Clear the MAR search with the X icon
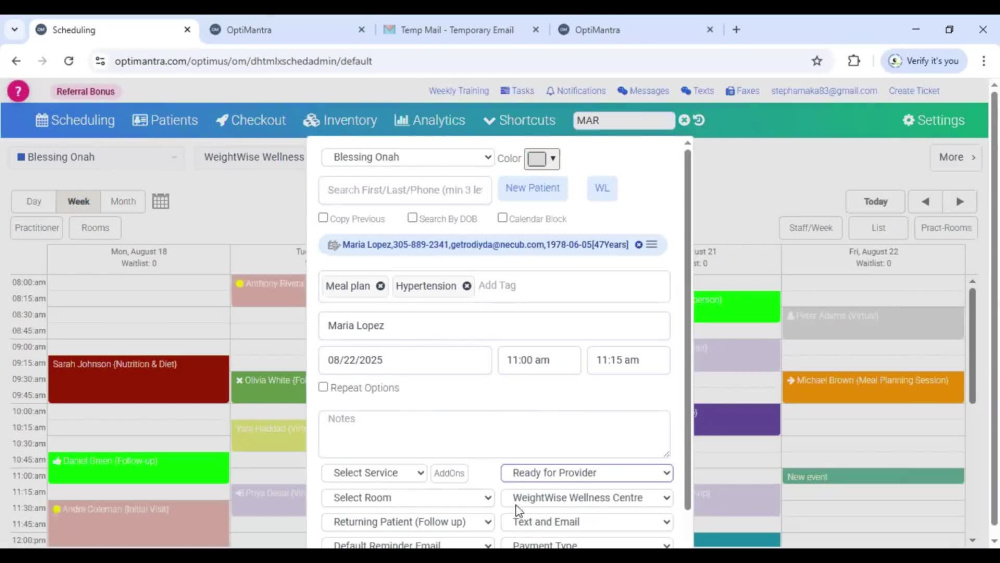 (x=684, y=120)
